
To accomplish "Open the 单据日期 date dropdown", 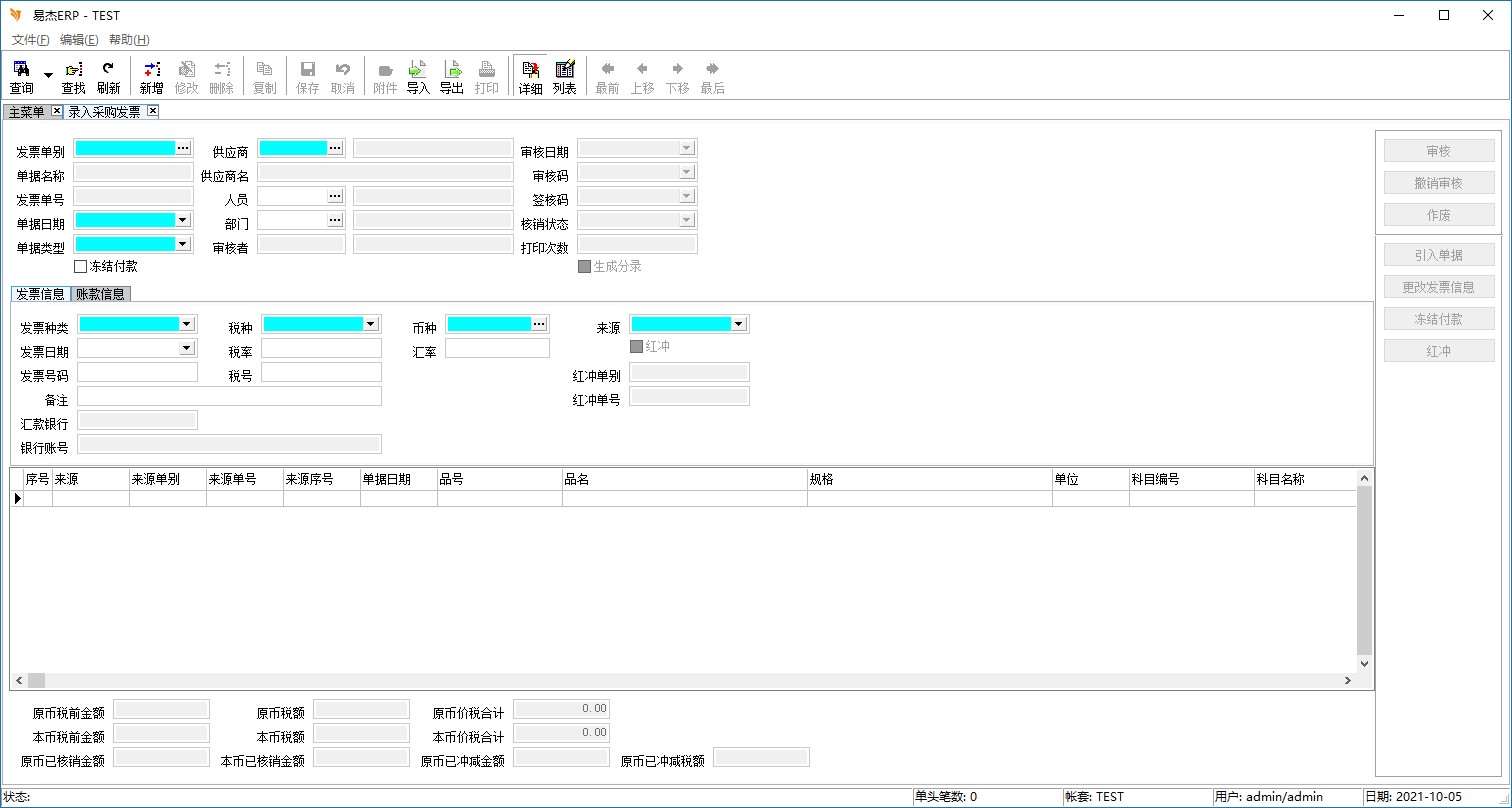I will point(183,220).
